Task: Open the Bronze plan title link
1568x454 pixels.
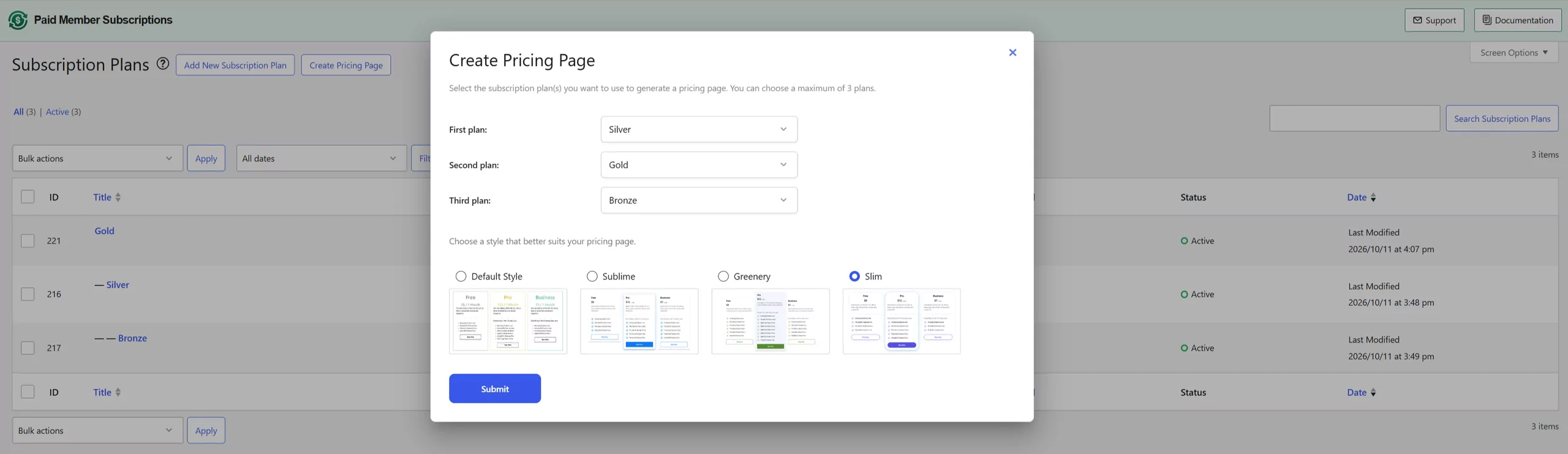Action: click(x=132, y=338)
